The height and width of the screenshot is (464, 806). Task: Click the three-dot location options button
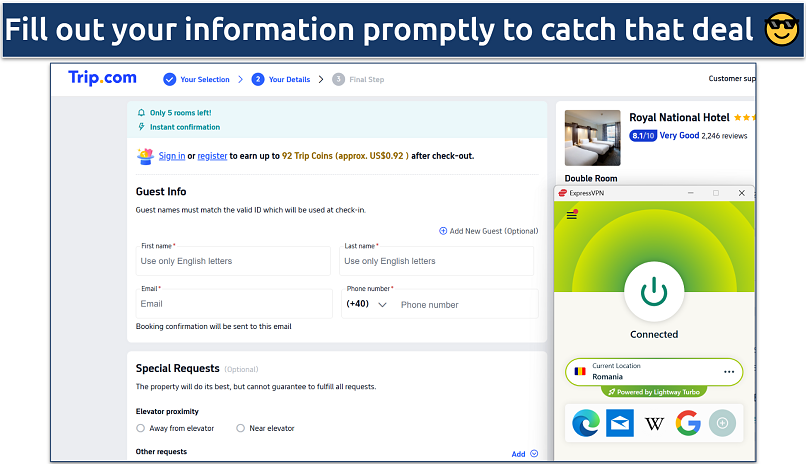729,372
